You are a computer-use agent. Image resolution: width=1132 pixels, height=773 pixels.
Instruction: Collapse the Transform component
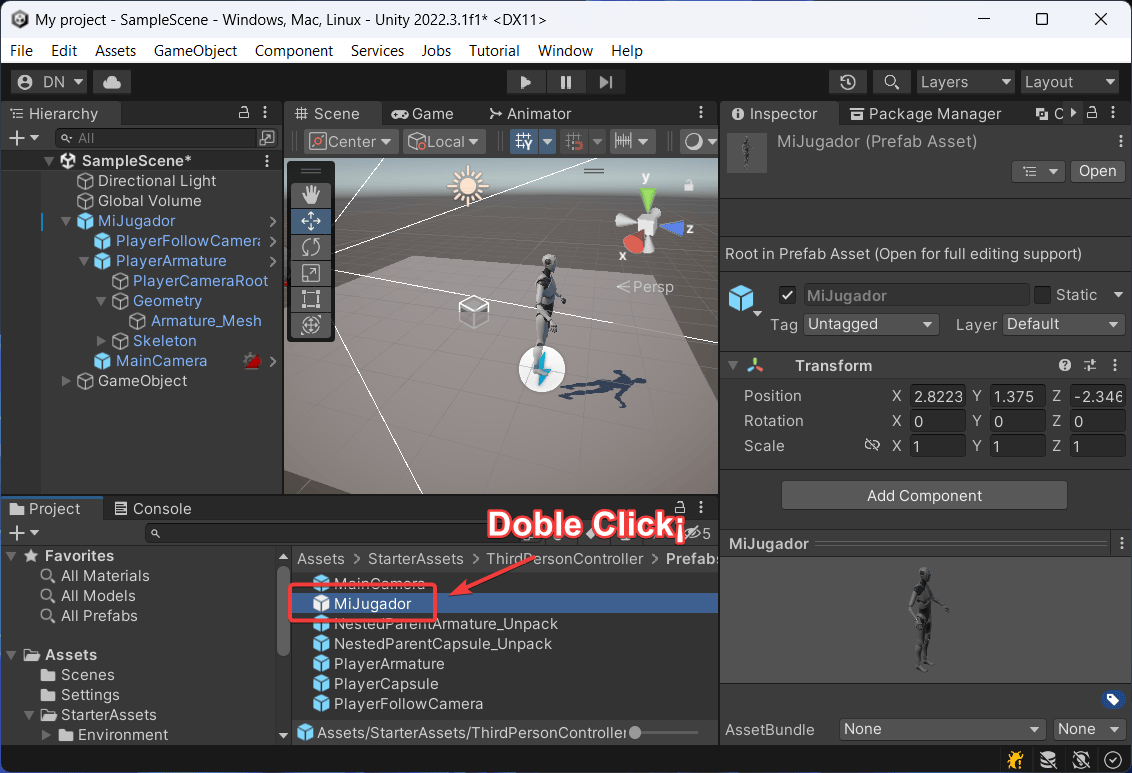click(x=733, y=365)
